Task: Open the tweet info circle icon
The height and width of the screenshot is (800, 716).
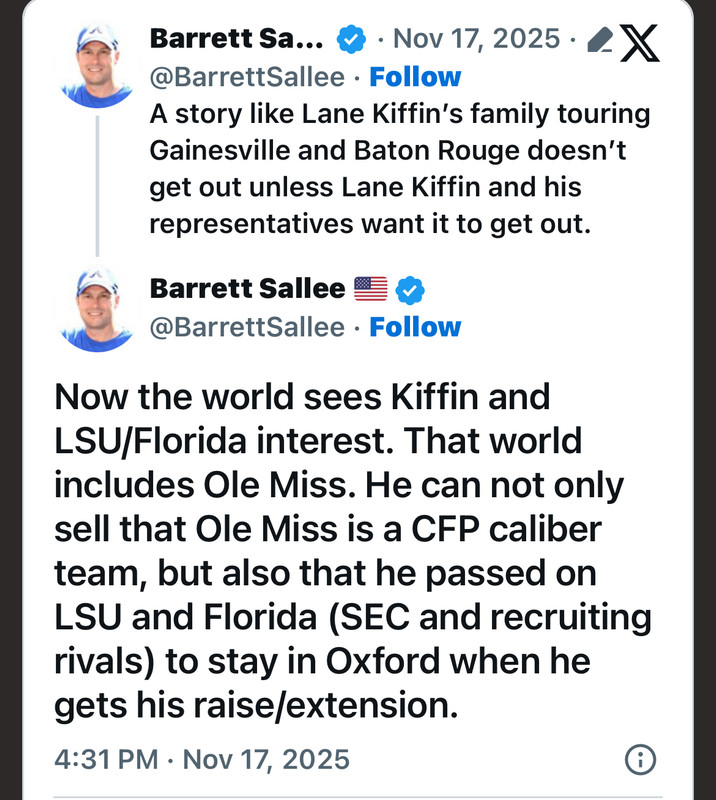Action: point(640,759)
